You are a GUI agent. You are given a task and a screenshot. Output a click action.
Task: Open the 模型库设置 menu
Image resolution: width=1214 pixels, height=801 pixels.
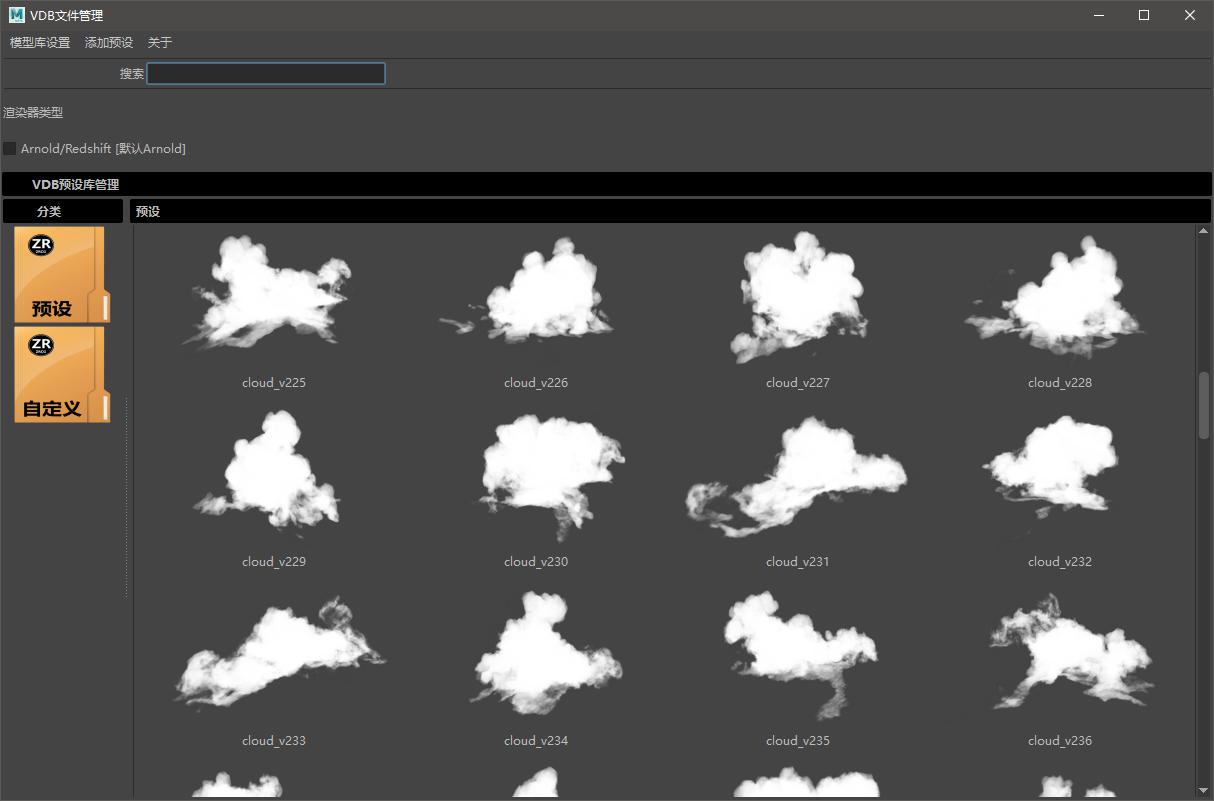40,43
